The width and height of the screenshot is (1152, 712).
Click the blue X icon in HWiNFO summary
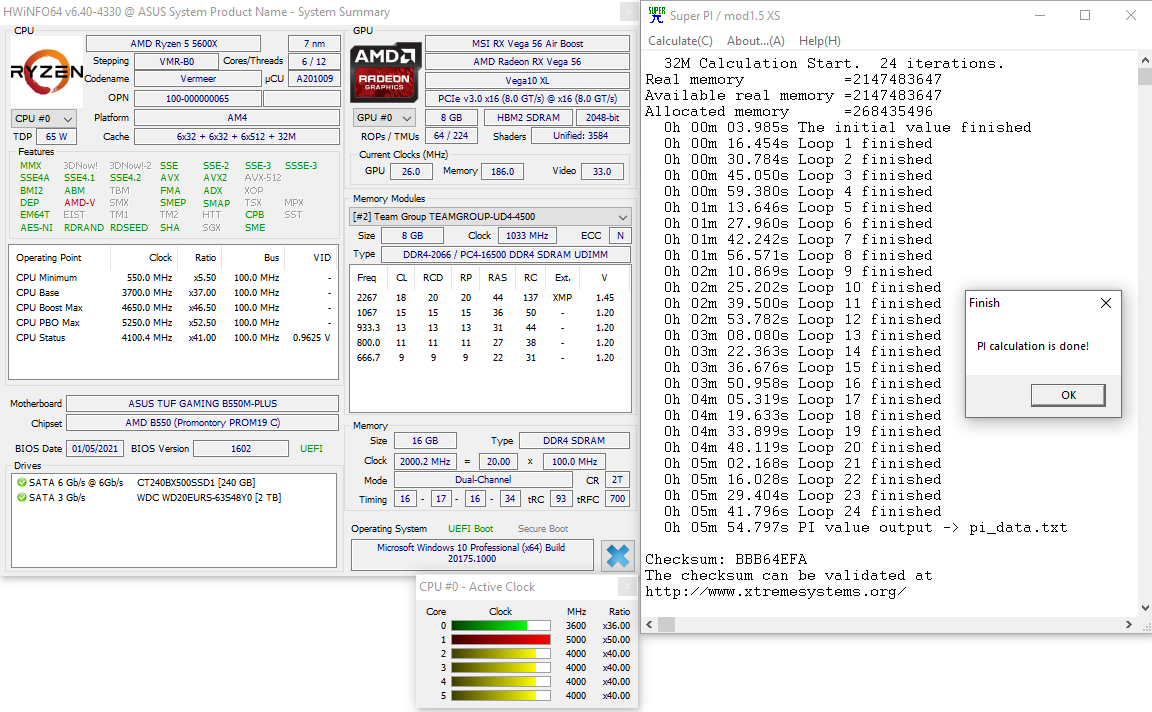click(618, 556)
